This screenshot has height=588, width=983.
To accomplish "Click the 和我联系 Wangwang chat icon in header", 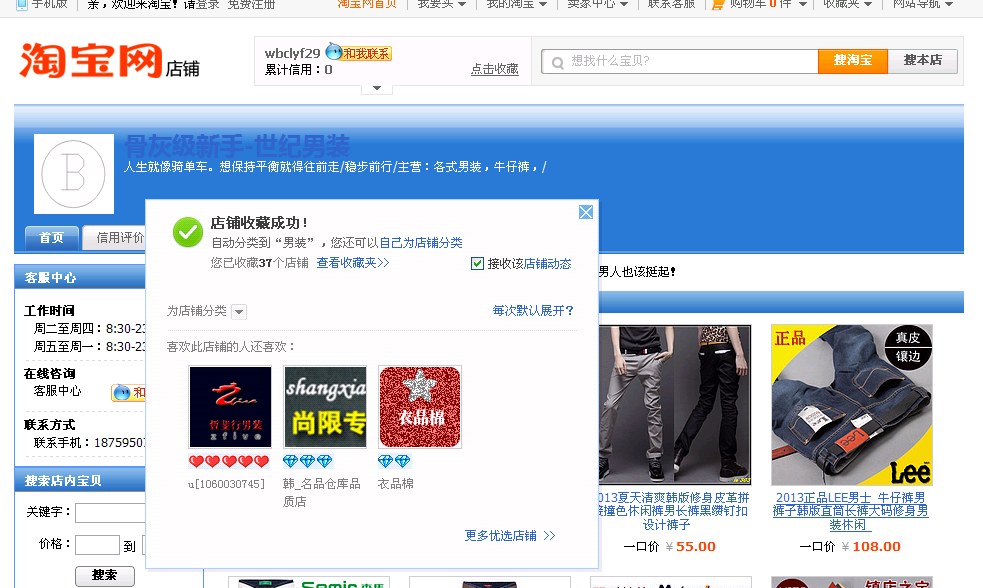I will pyautogui.click(x=359, y=53).
